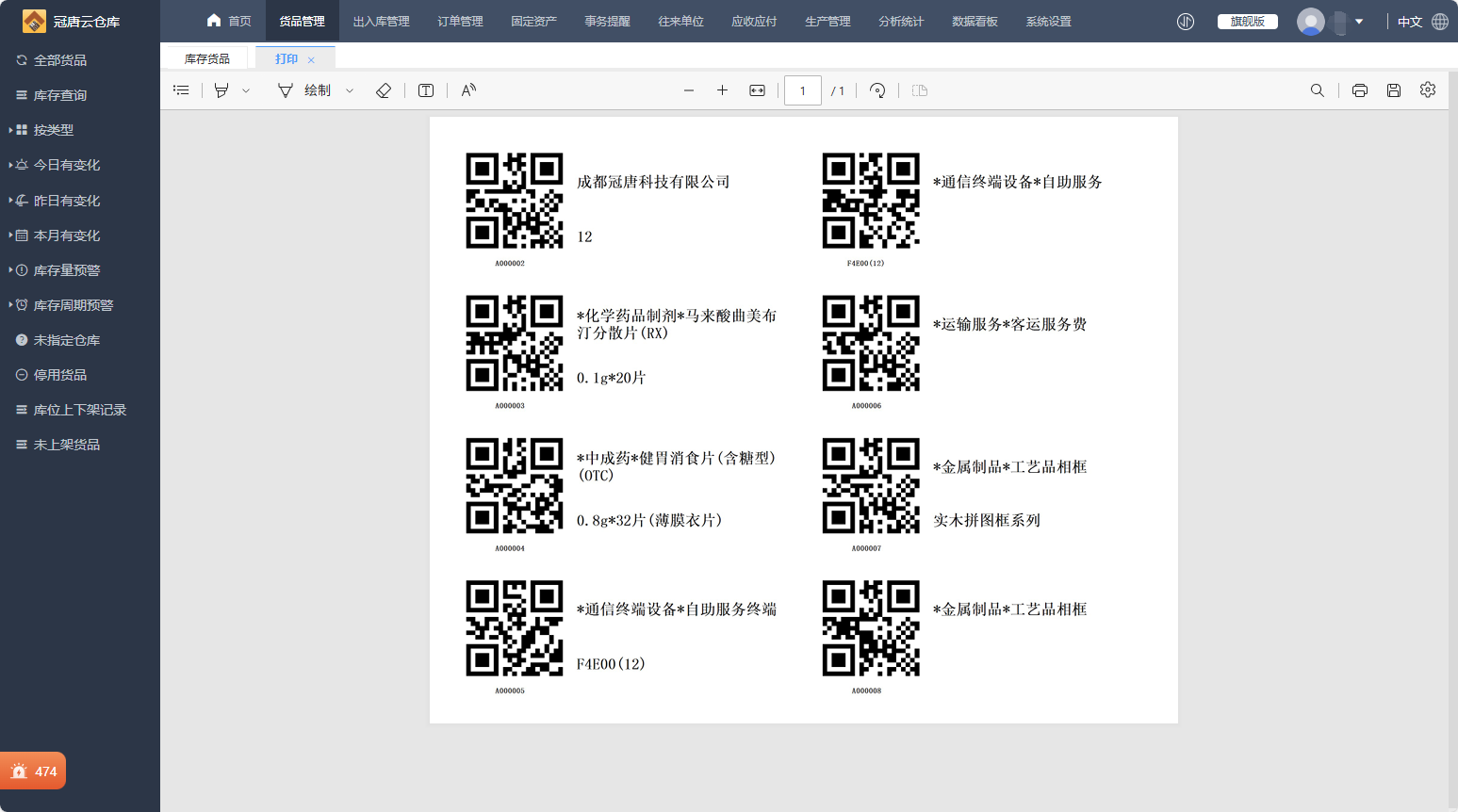1458x812 pixels.
Task: Click the text *运输服务*客运服务费
Action: pos(1009,324)
